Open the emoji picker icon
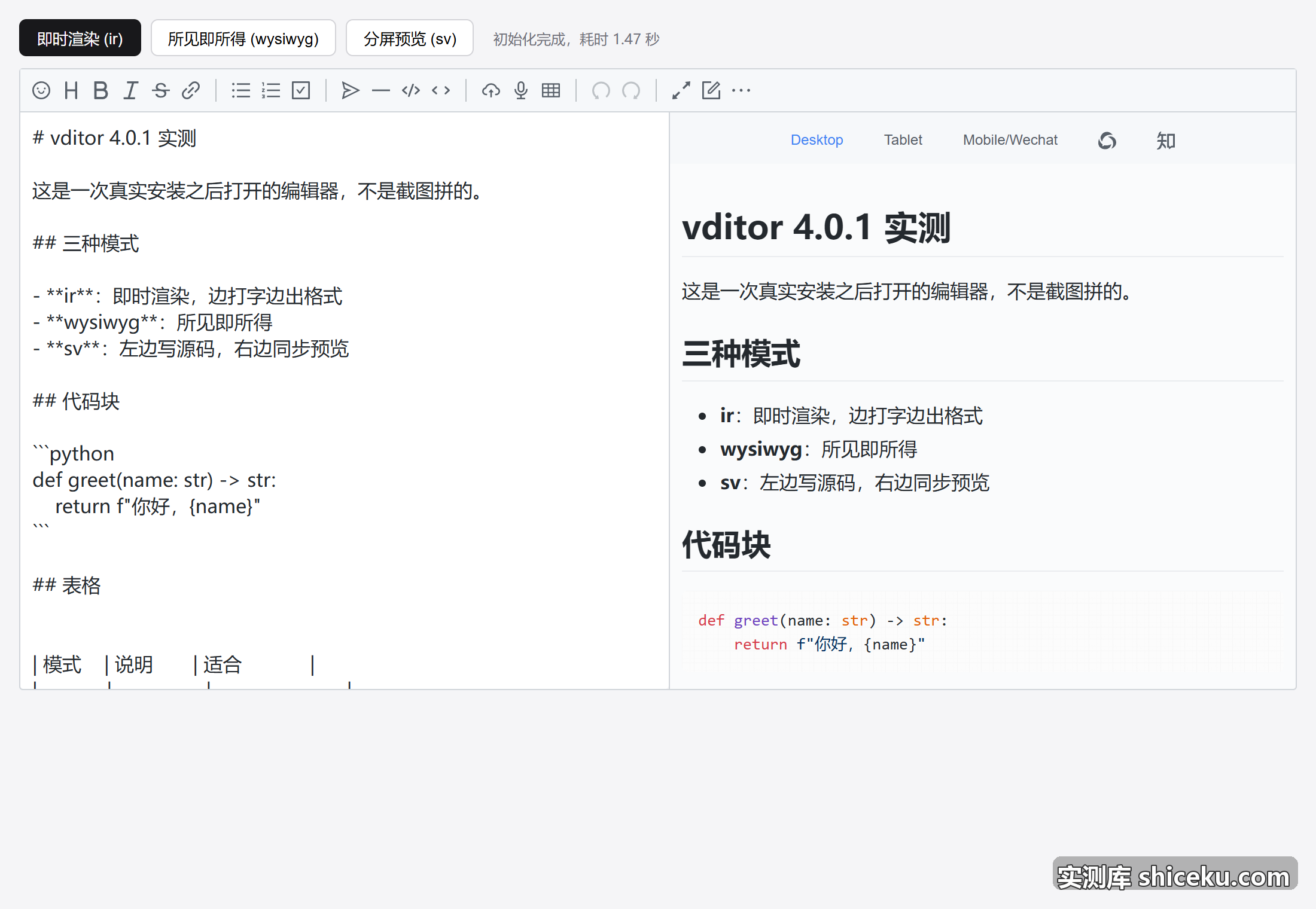This screenshot has width=1316, height=909. click(x=41, y=90)
